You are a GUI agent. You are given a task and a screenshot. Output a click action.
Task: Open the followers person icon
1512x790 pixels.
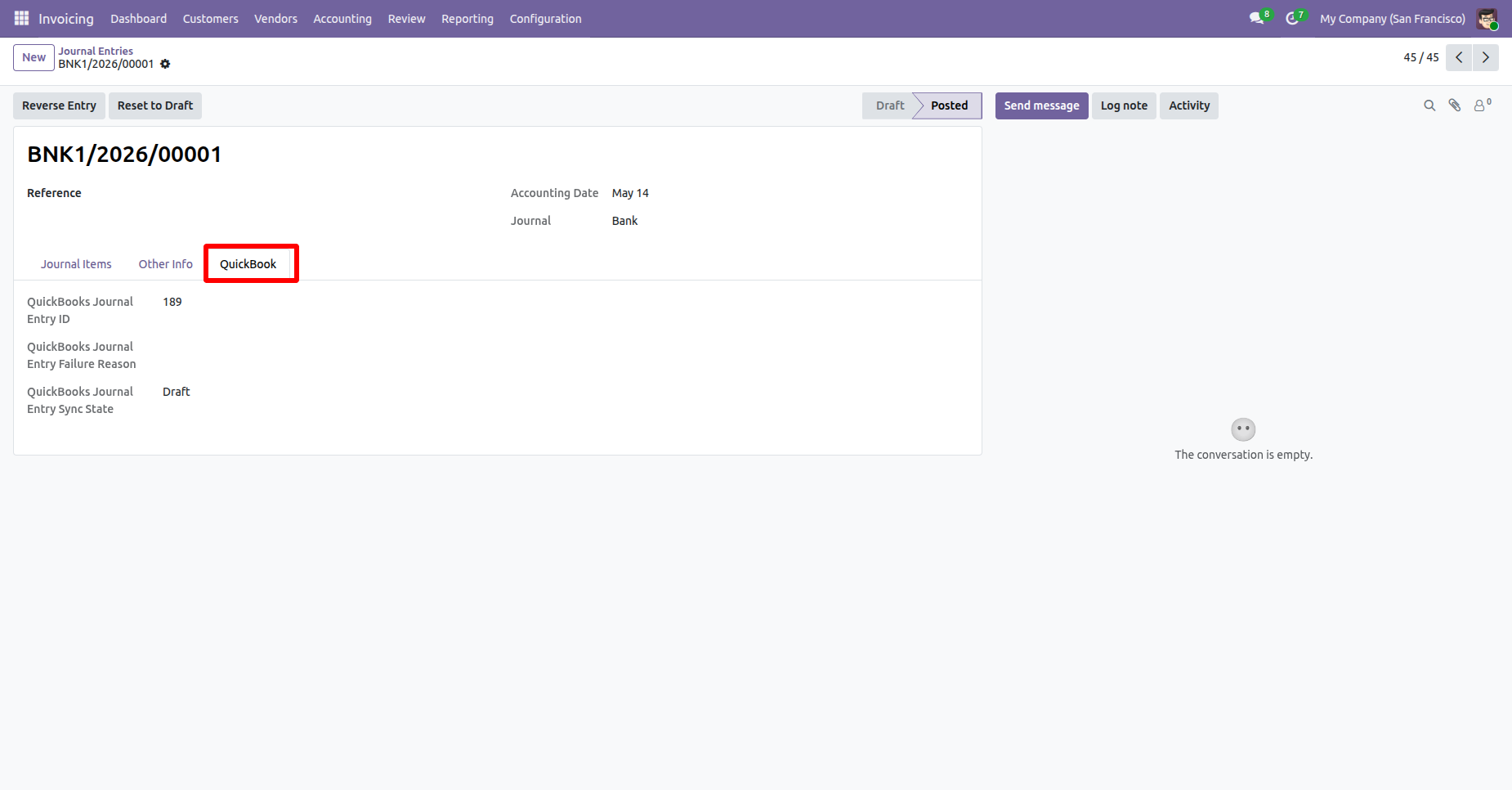[x=1482, y=105]
